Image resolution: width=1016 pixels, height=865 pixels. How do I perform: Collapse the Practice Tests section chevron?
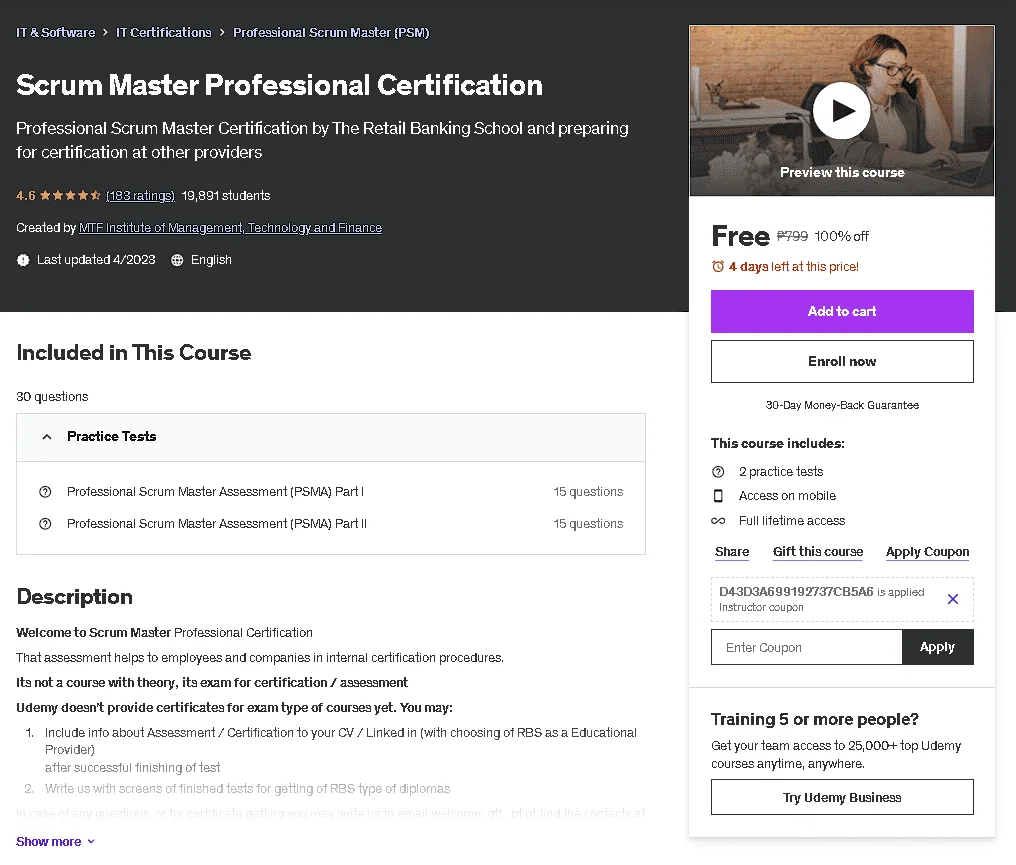(x=47, y=437)
